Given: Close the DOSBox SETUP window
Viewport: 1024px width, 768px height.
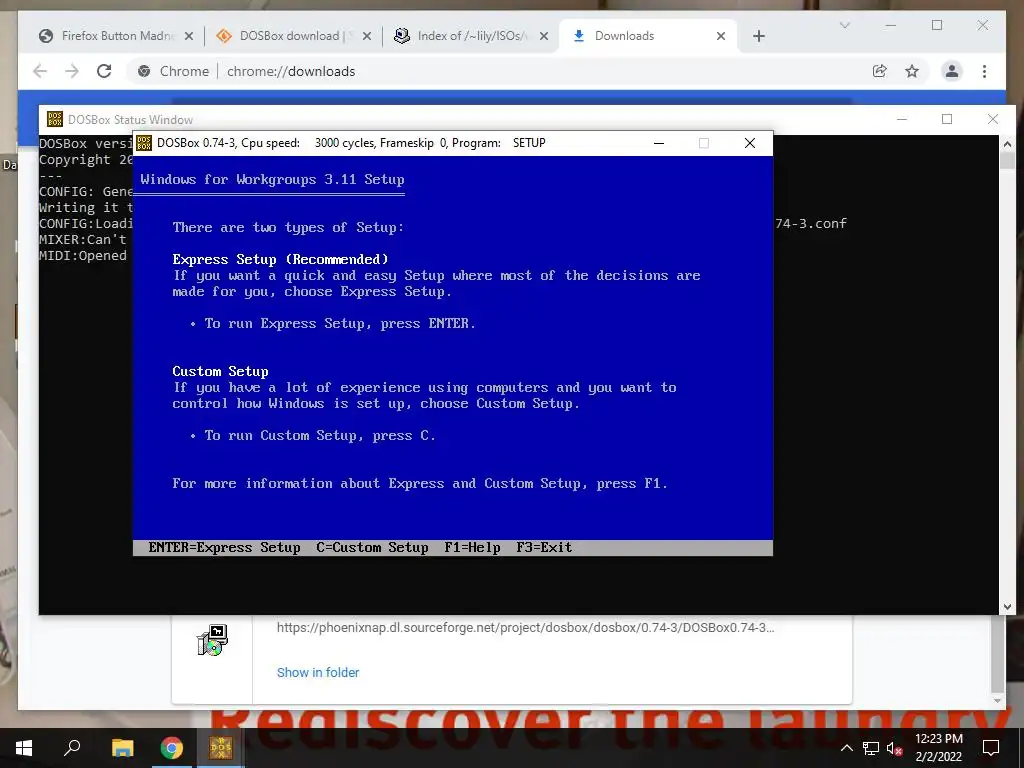Looking at the screenshot, I should coord(750,143).
